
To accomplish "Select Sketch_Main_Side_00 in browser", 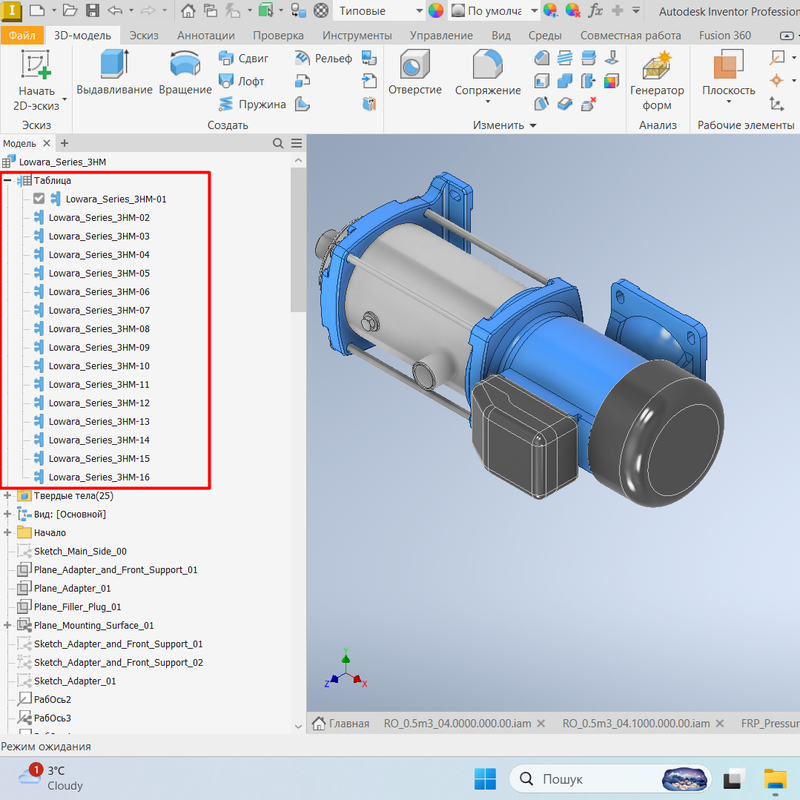I will click(x=72, y=551).
